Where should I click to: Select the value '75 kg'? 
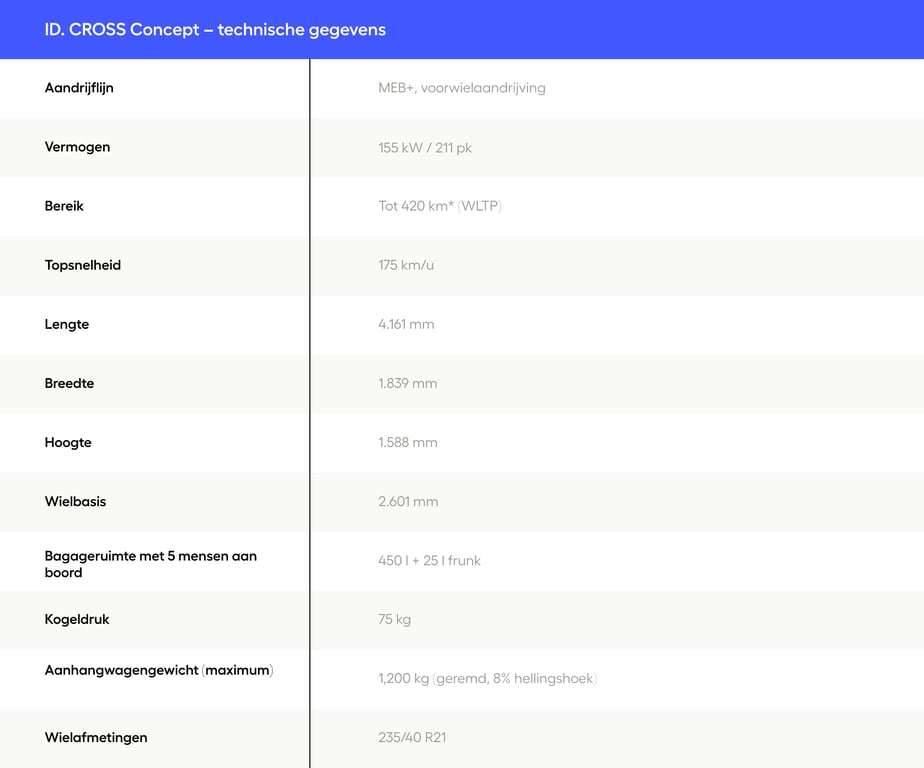[x=395, y=619]
